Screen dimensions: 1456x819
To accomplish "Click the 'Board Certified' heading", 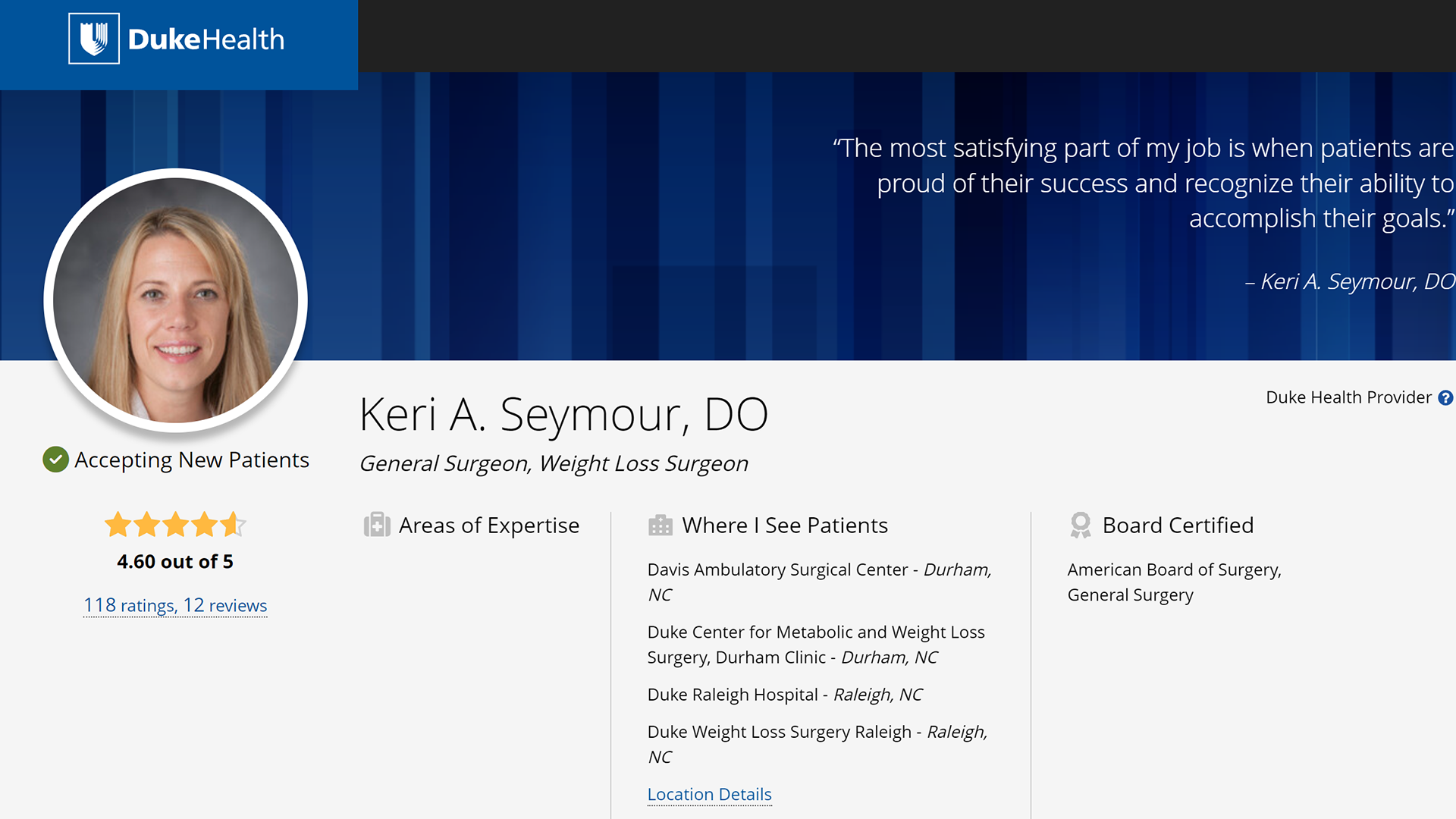I will [1178, 525].
